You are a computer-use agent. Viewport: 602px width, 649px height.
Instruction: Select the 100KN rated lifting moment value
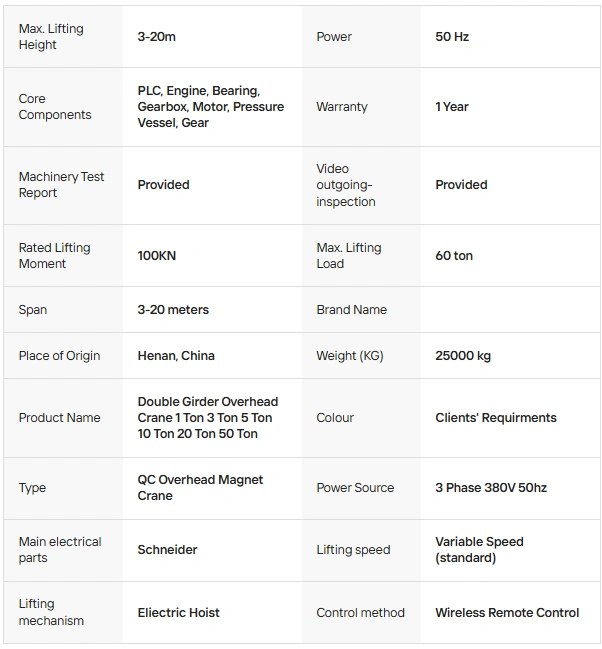point(157,256)
